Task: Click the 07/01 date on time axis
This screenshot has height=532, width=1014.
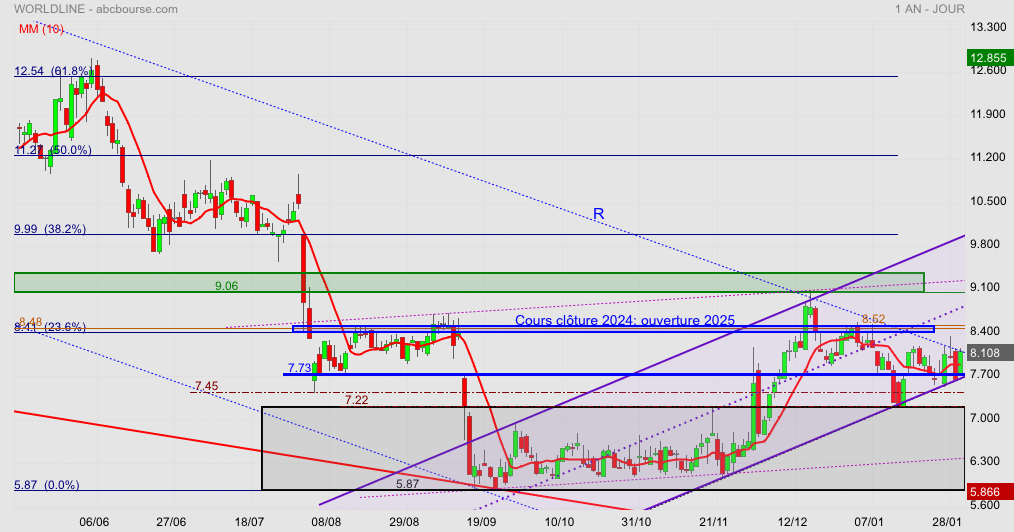Action: coord(869,522)
